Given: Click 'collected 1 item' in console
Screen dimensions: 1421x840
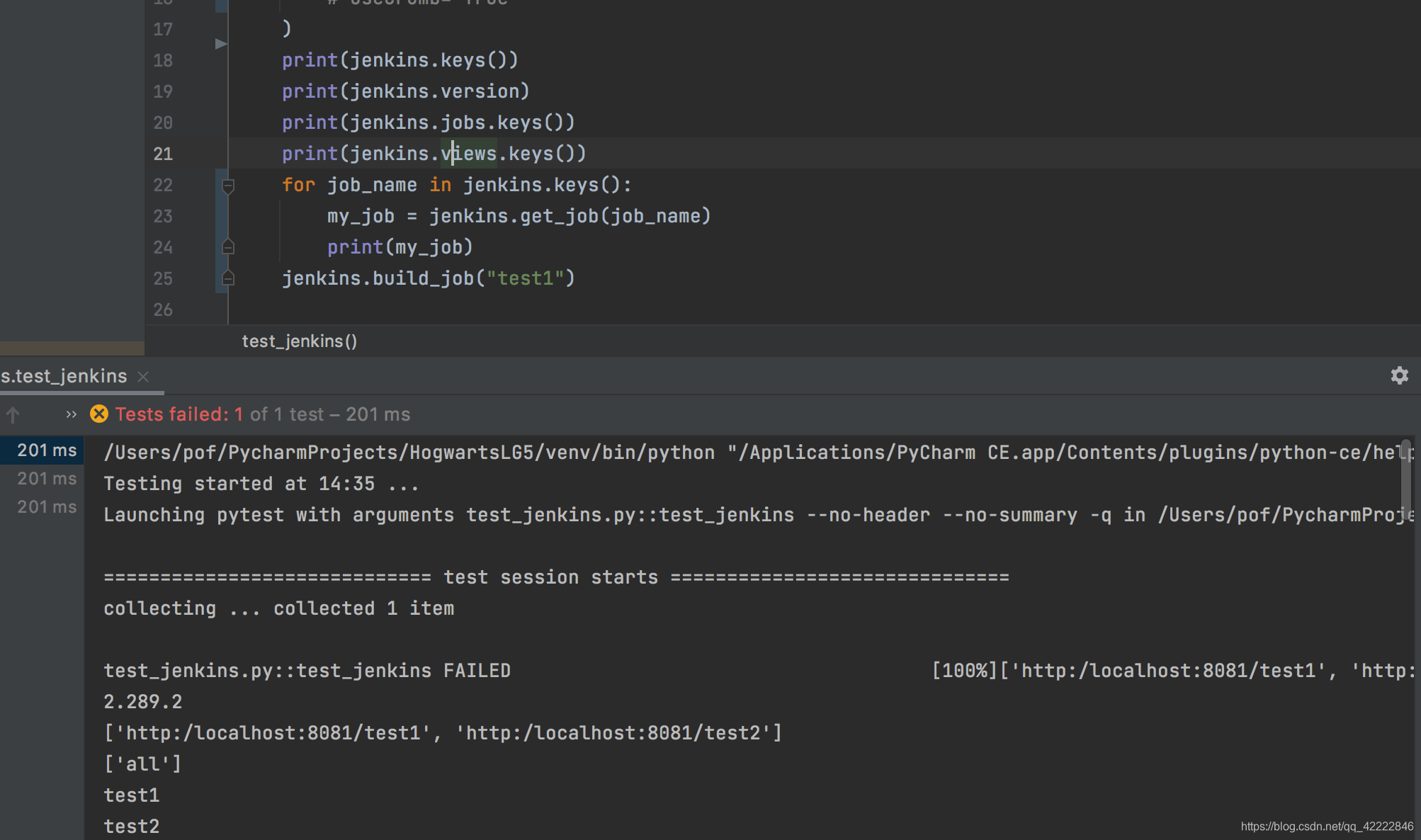Looking at the screenshot, I should tap(364, 608).
